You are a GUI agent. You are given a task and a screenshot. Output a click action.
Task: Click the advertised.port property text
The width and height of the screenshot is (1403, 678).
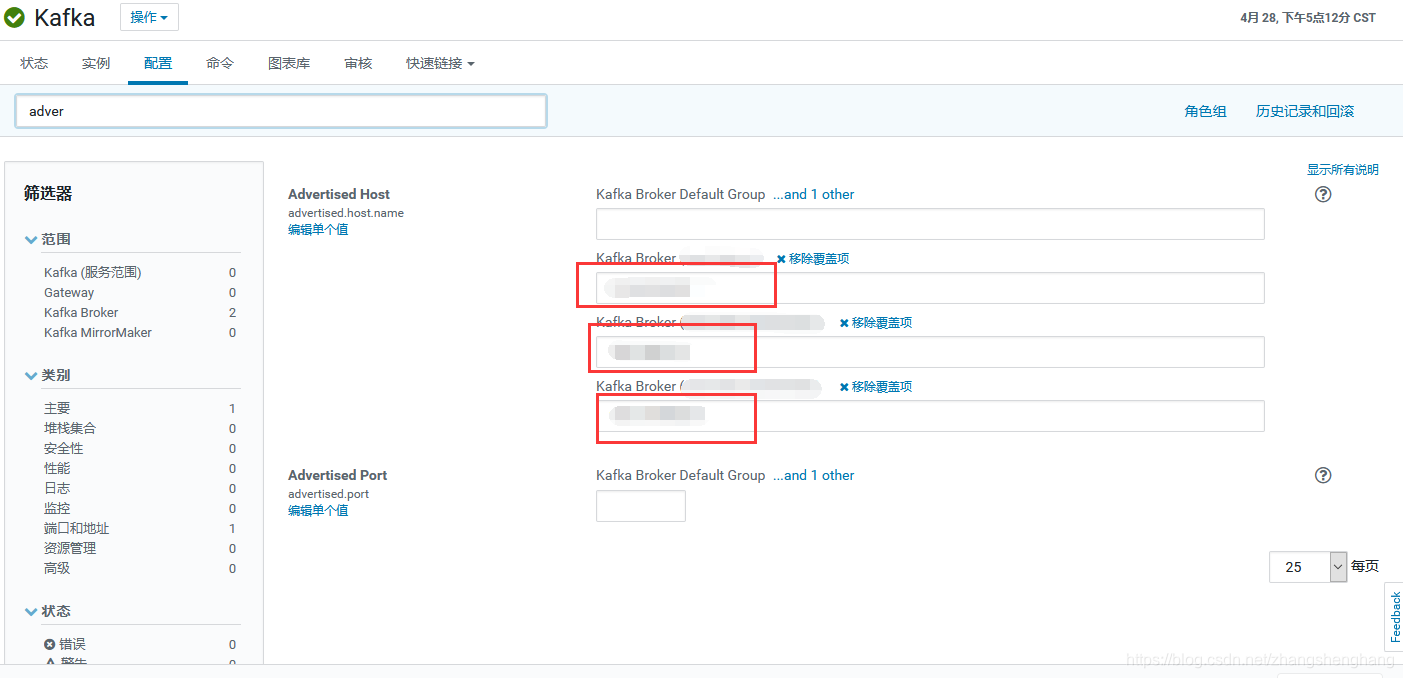(x=329, y=494)
